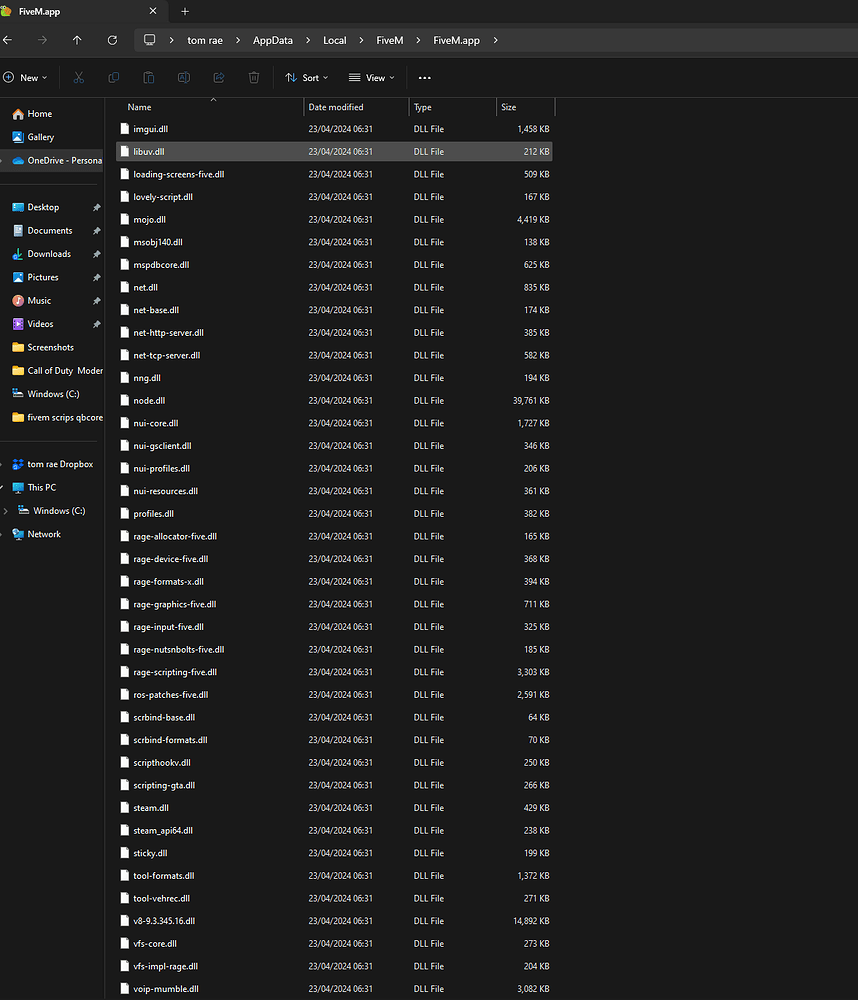
Task: Open Home from the sidebar
Action: (x=42, y=113)
